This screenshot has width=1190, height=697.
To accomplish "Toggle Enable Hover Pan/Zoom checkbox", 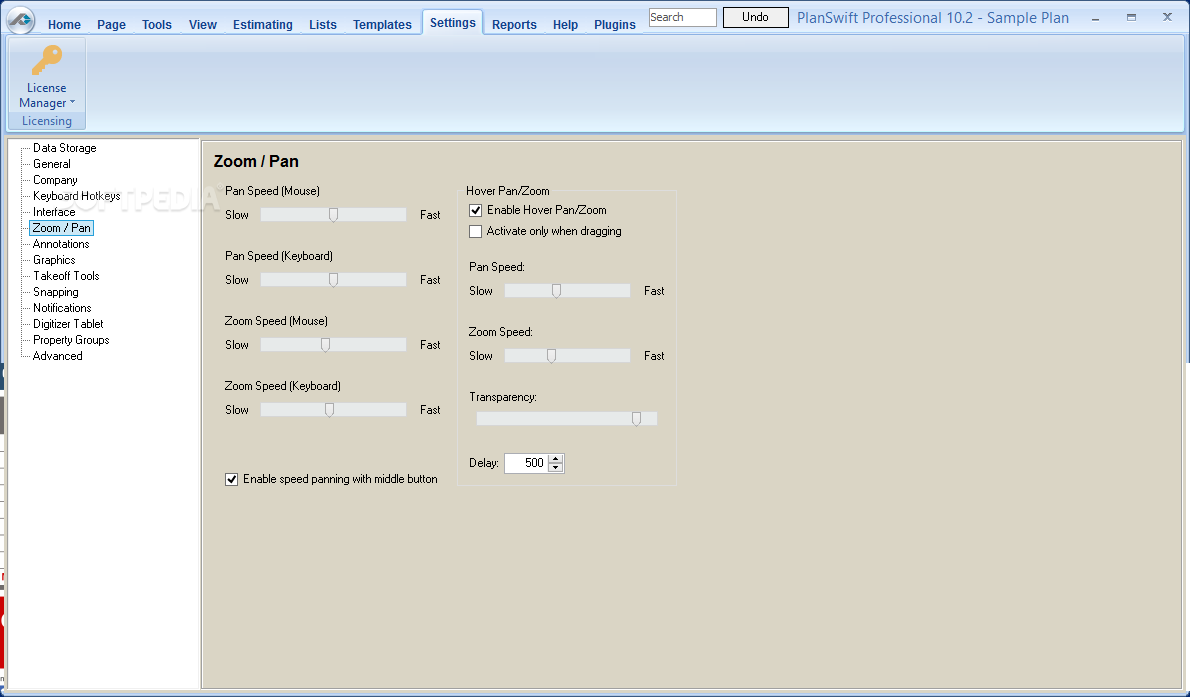I will point(476,210).
